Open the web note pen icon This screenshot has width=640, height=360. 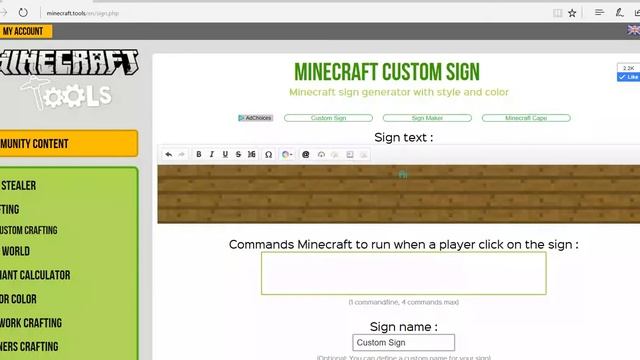point(620,13)
